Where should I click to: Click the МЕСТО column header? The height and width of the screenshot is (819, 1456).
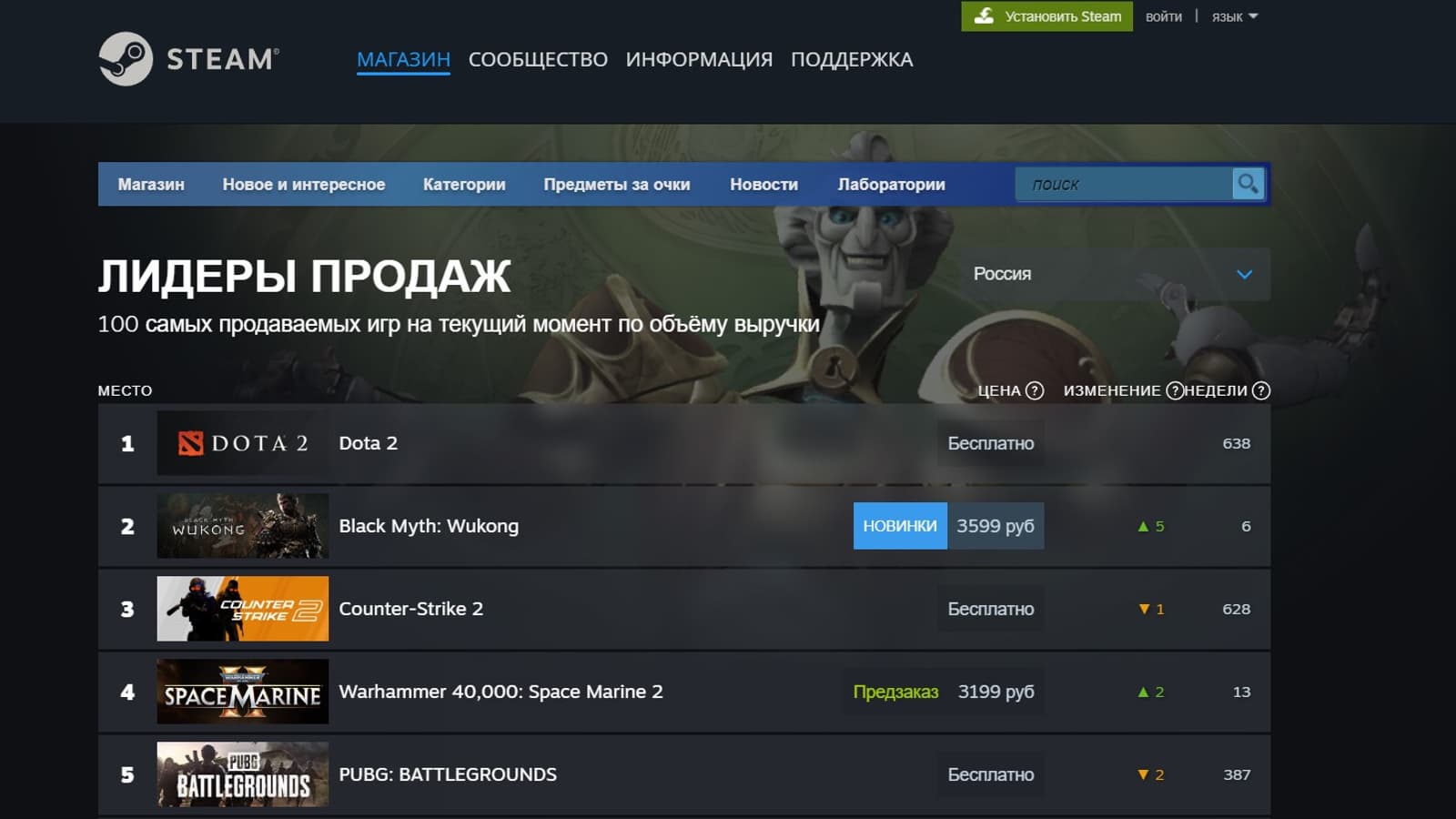point(125,390)
